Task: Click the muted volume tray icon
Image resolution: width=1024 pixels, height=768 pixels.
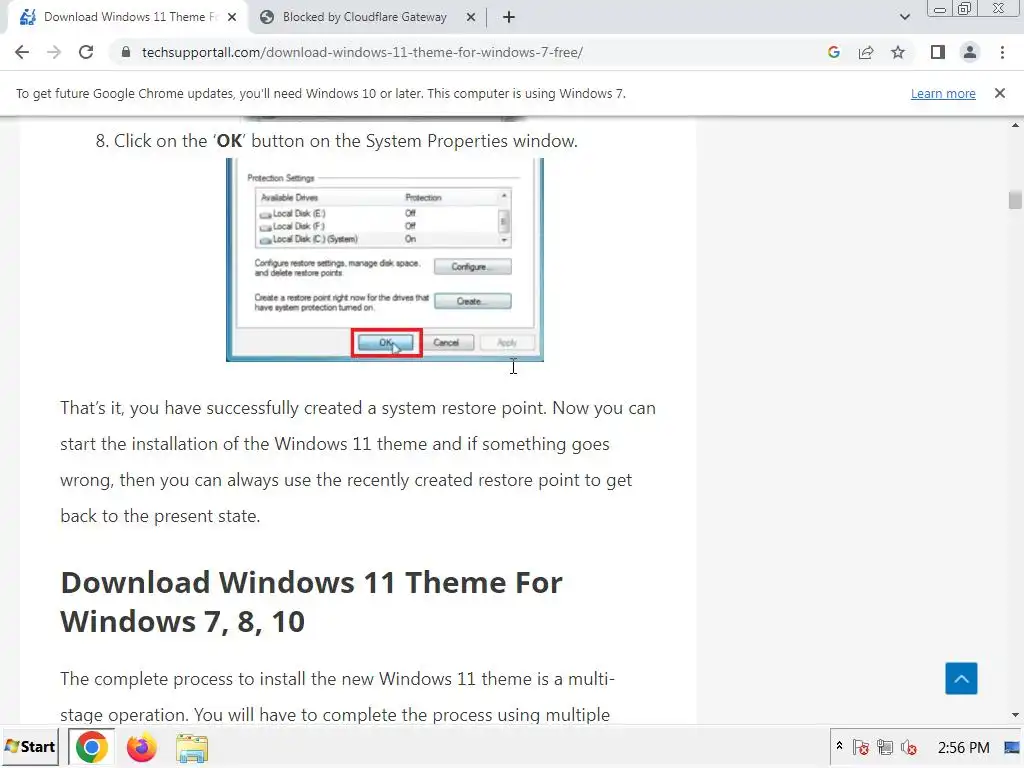Action: click(x=908, y=747)
